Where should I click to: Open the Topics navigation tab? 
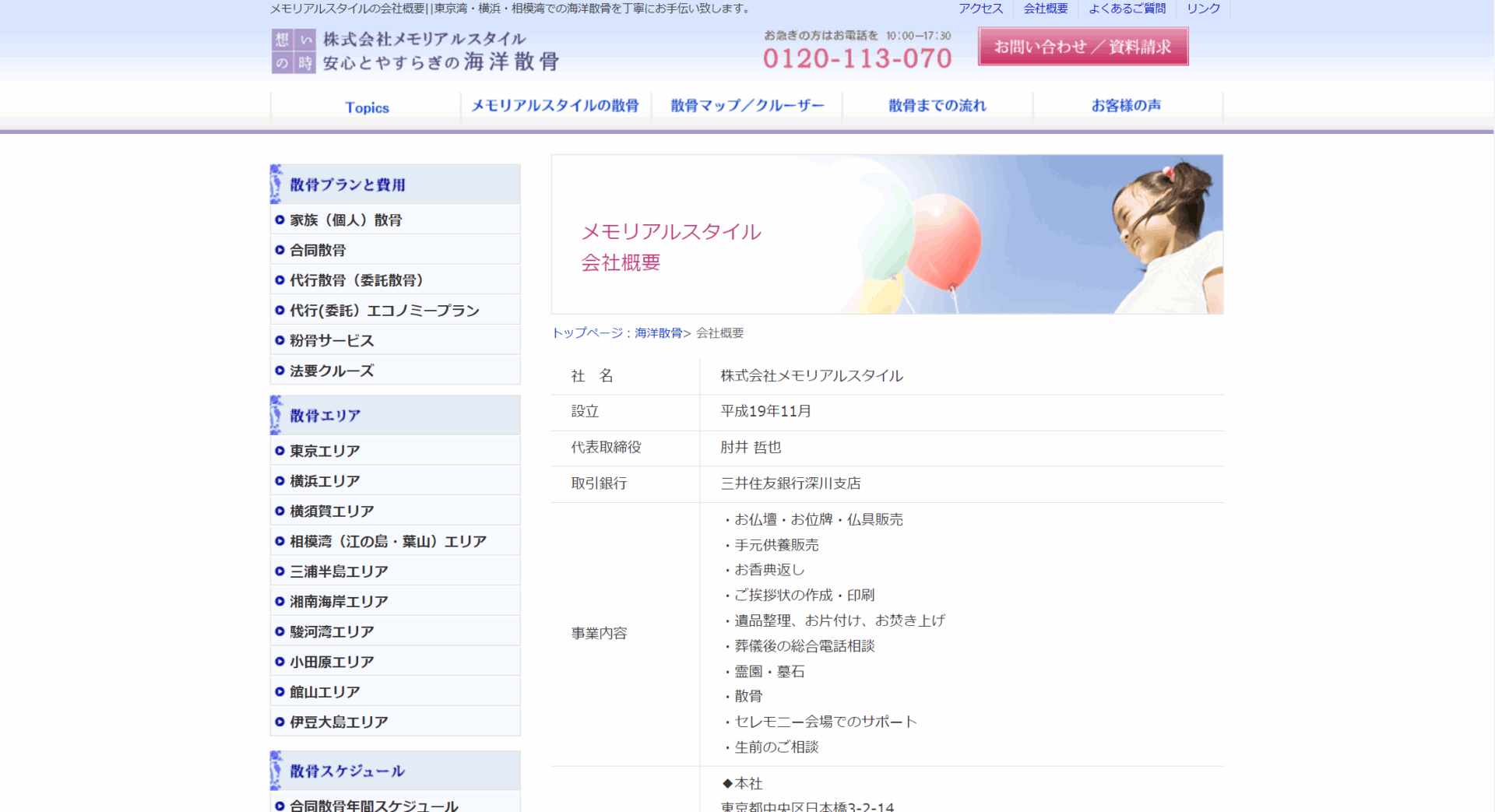pyautogui.click(x=367, y=107)
